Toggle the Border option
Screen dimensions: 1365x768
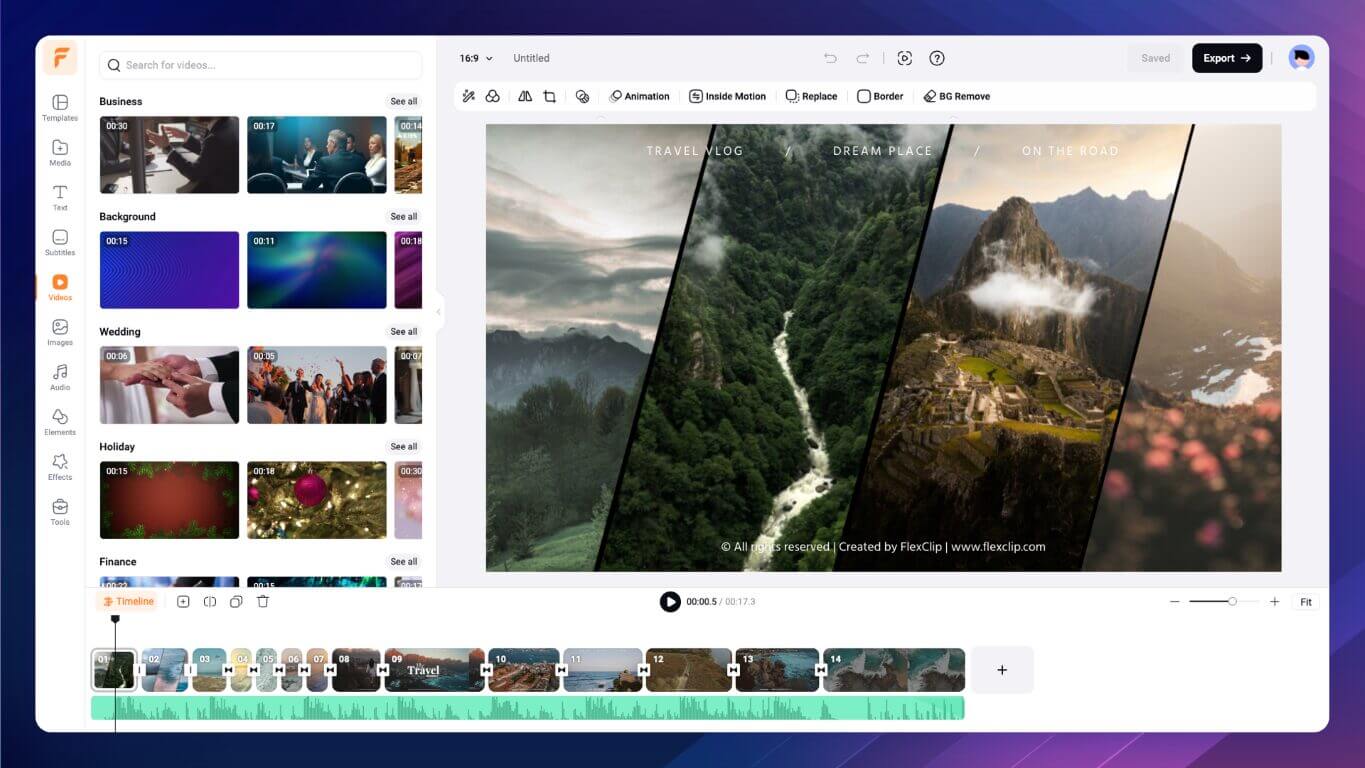(880, 97)
